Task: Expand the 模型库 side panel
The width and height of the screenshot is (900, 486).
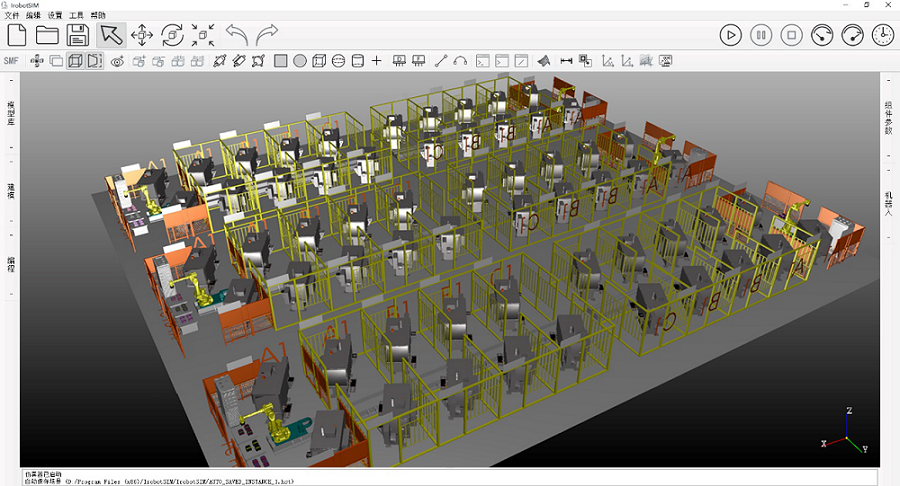Action: point(11,113)
